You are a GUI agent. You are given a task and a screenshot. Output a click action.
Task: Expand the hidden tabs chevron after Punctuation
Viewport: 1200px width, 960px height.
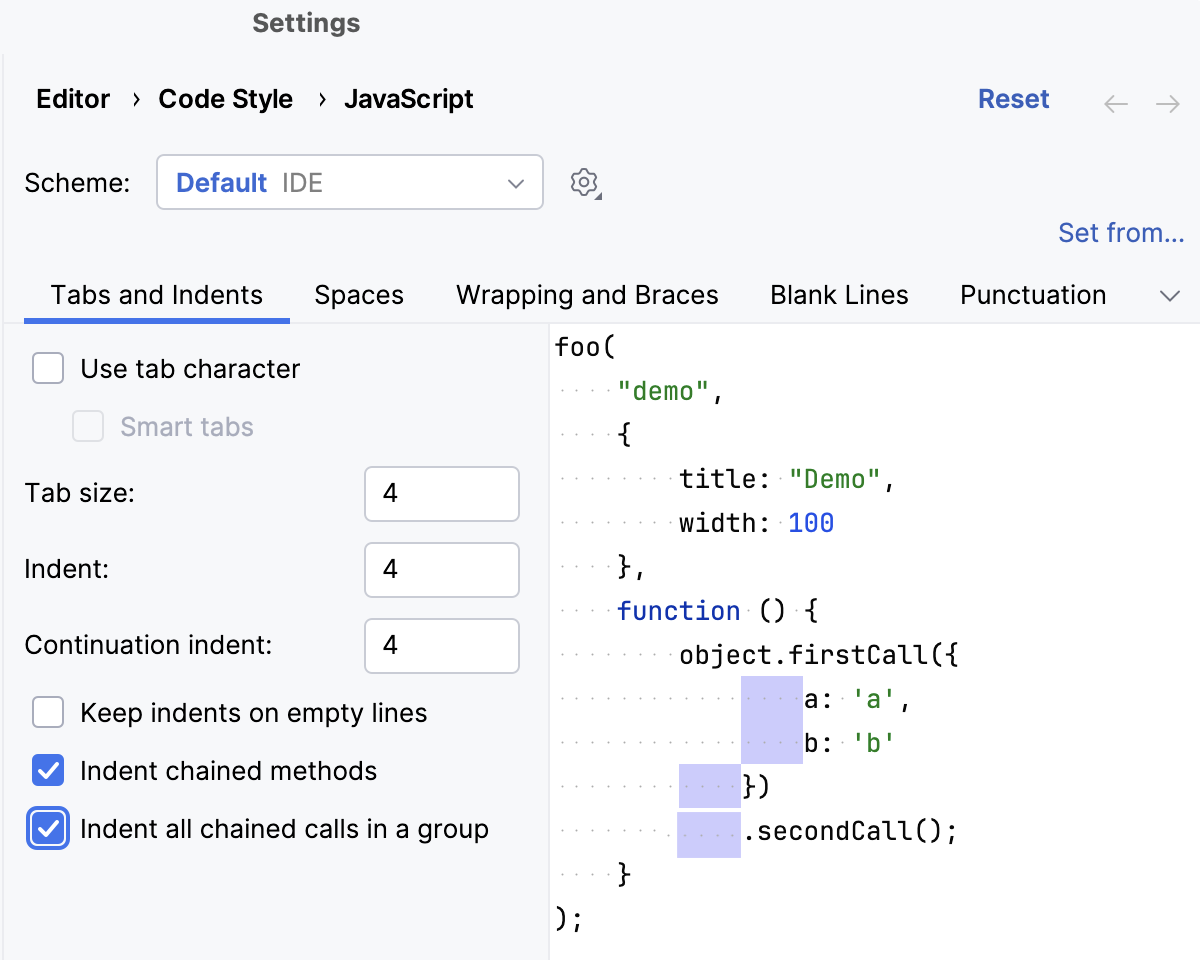pos(1169,295)
